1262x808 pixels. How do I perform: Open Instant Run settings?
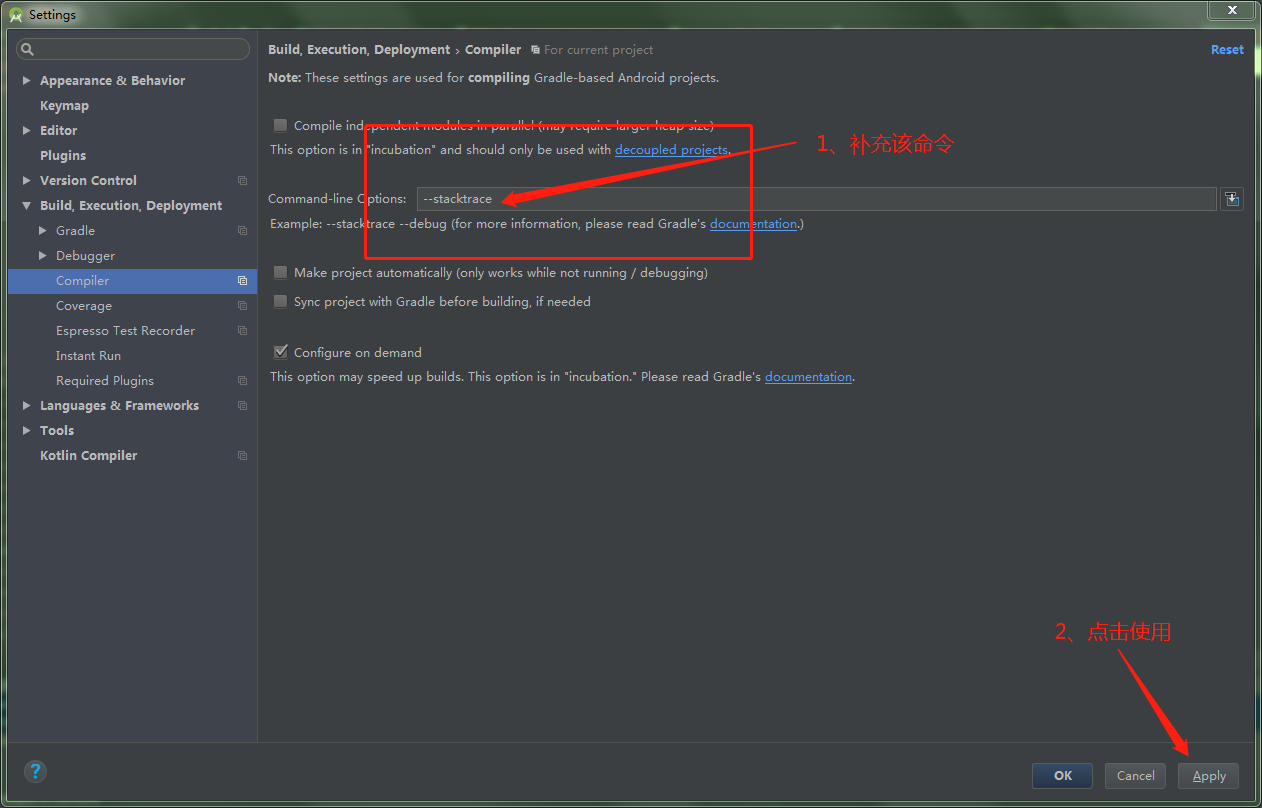[x=88, y=356]
